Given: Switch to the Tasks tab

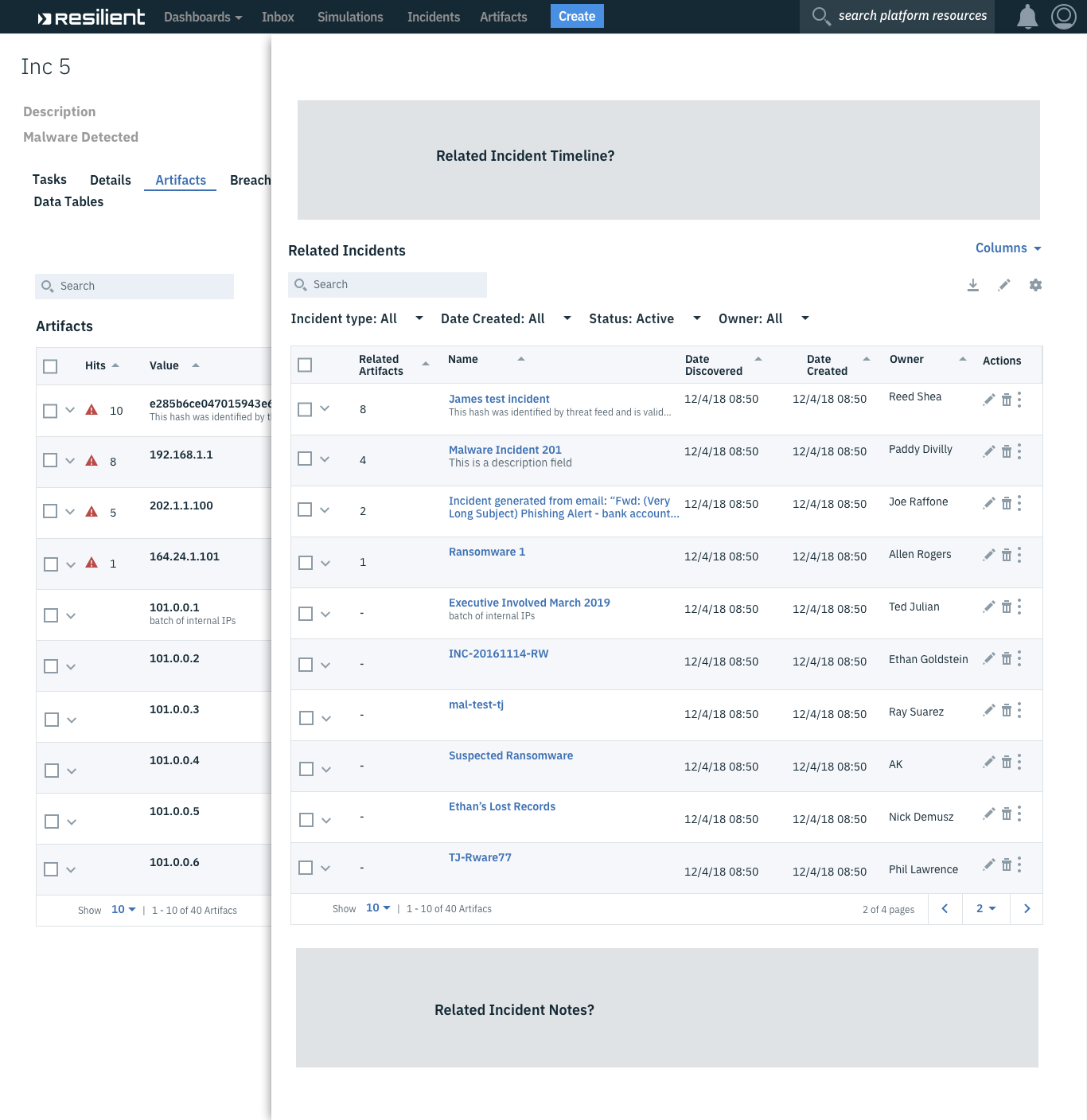Looking at the screenshot, I should click(49, 179).
